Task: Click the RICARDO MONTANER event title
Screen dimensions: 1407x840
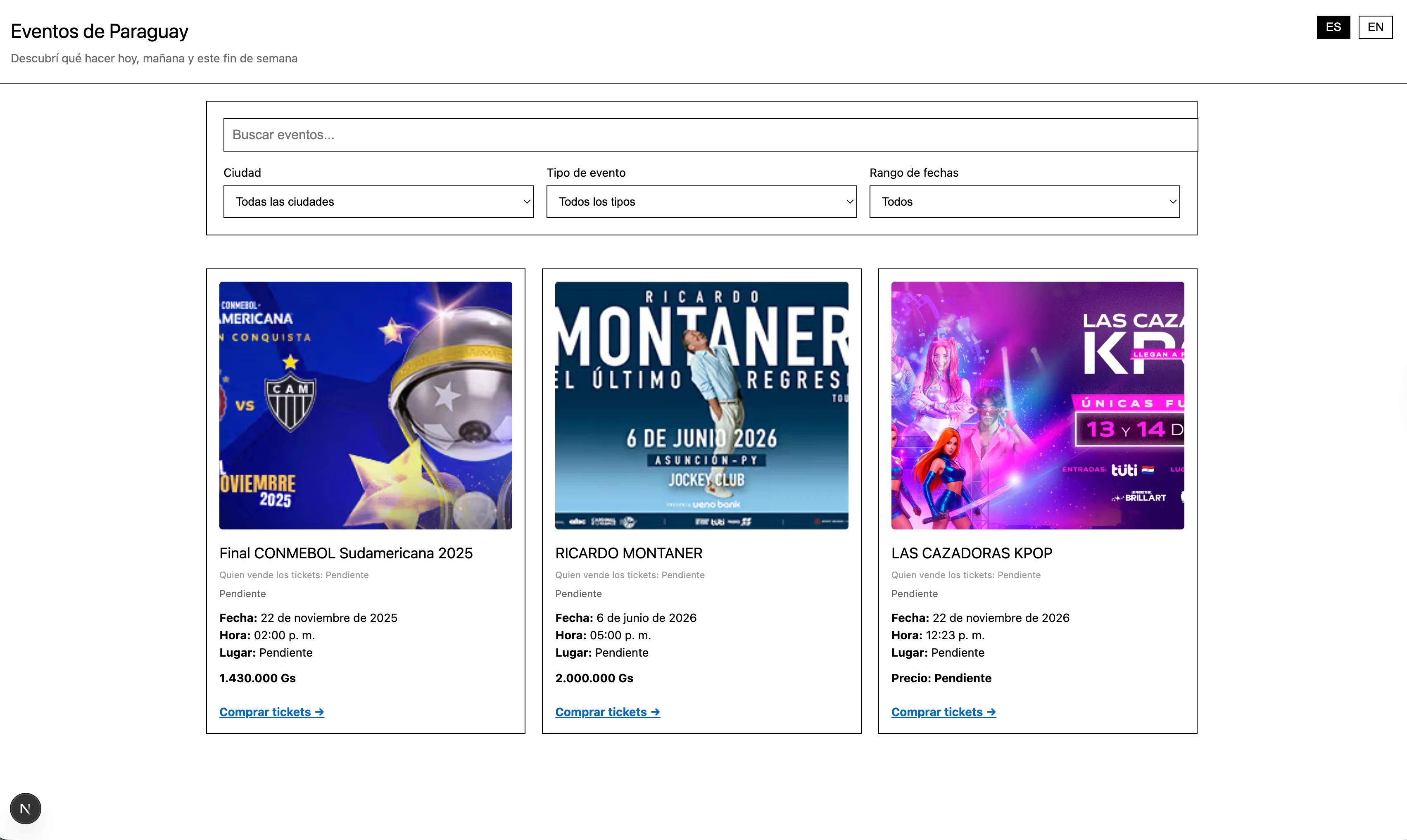Action: (628, 553)
